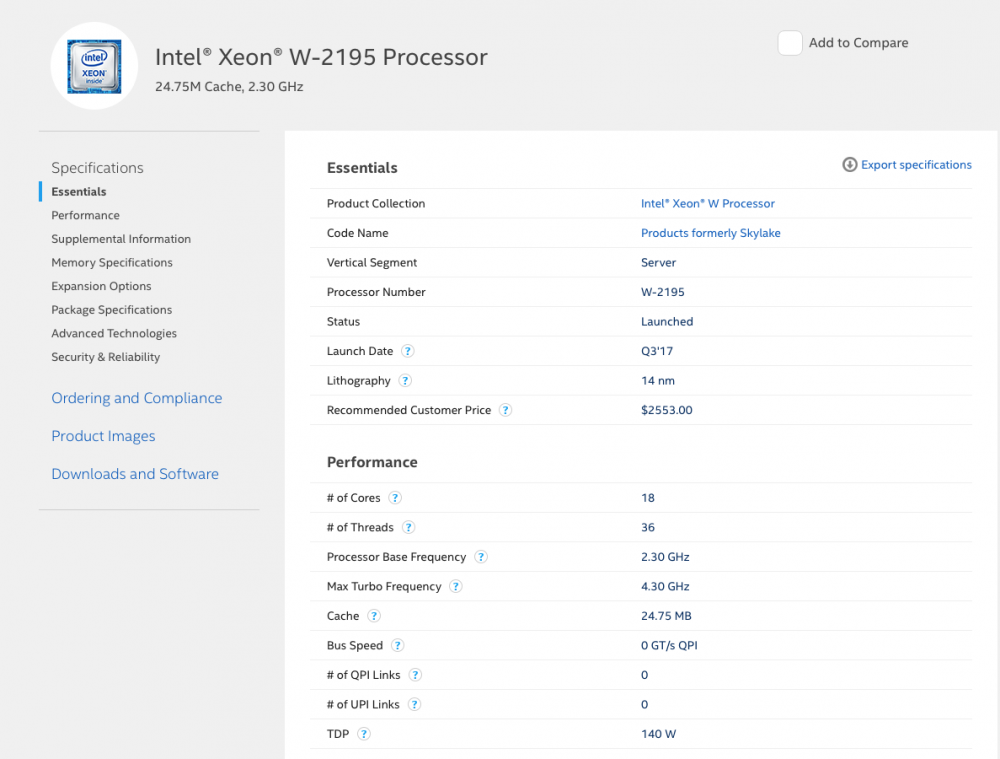
Task: Open help icon for Lithography
Action: (405, 380)
